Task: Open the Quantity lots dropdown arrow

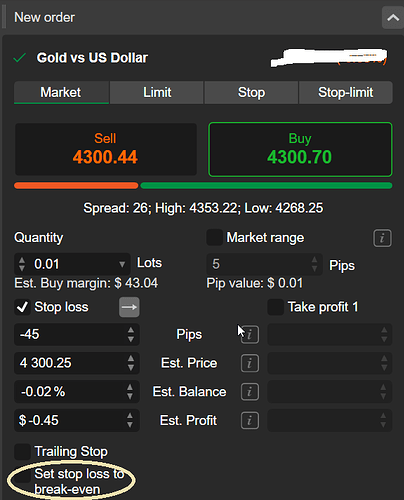Action: click(122, 264)
